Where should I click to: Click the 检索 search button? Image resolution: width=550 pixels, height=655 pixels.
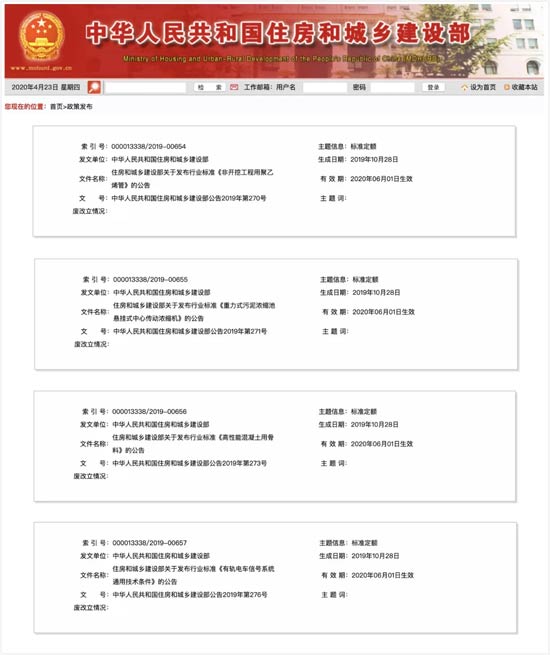click(x=210, y=87)
